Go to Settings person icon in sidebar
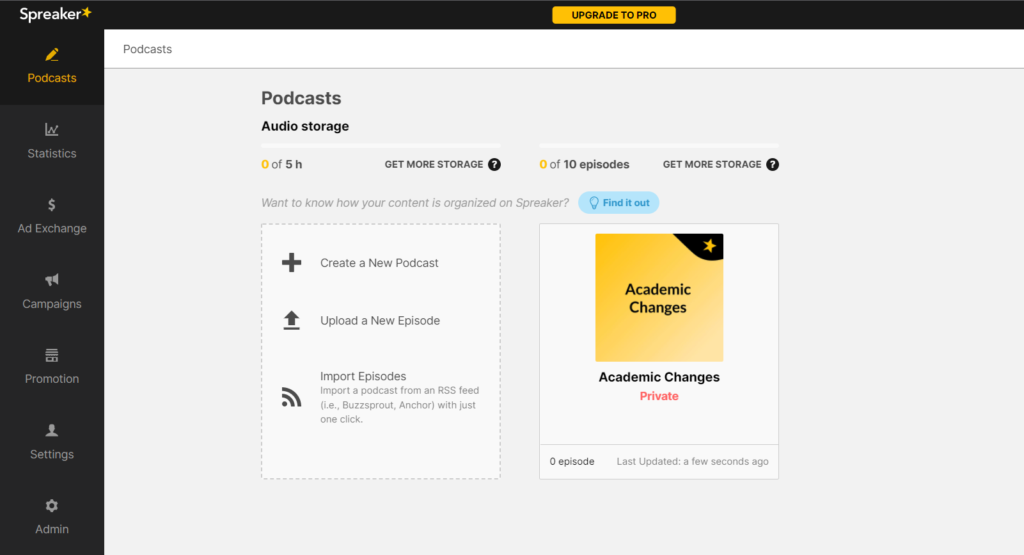1024x555 pixels. point(52,430)
